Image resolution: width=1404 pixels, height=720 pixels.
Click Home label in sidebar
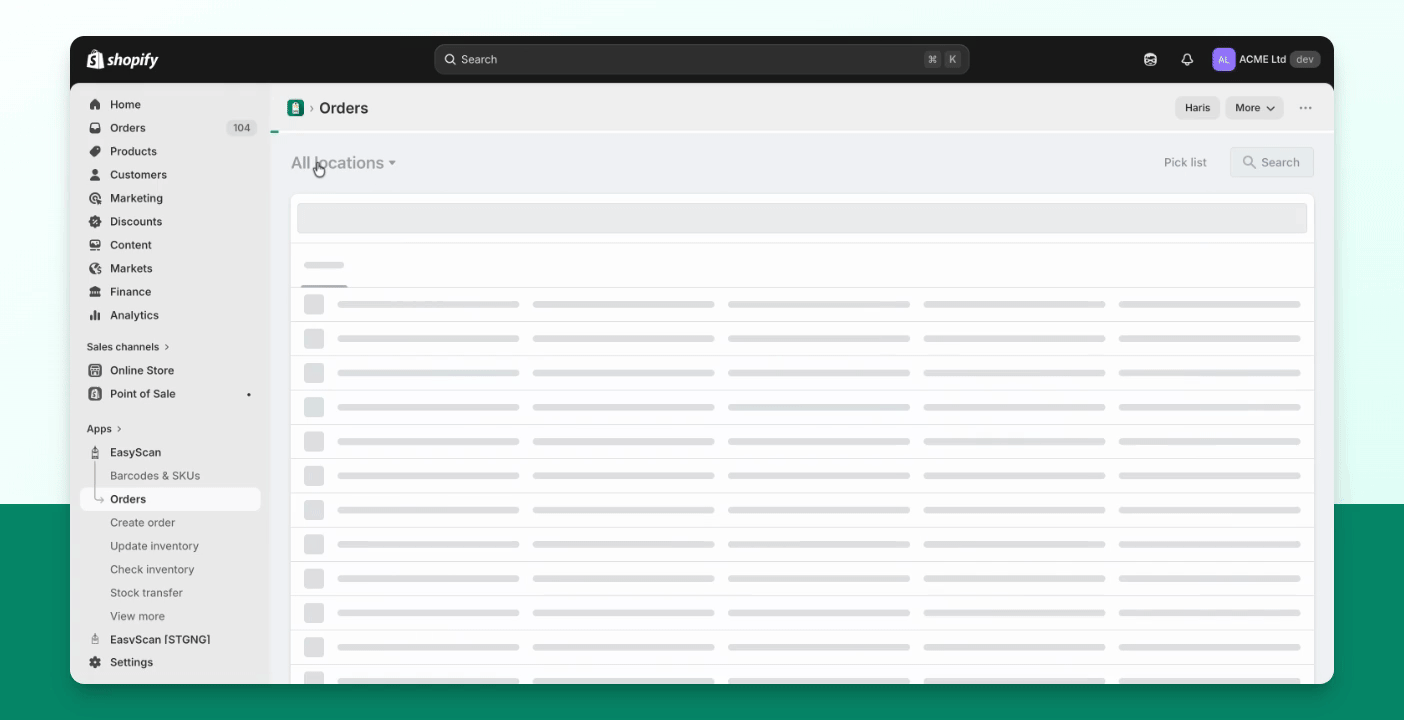coord(125,104)
